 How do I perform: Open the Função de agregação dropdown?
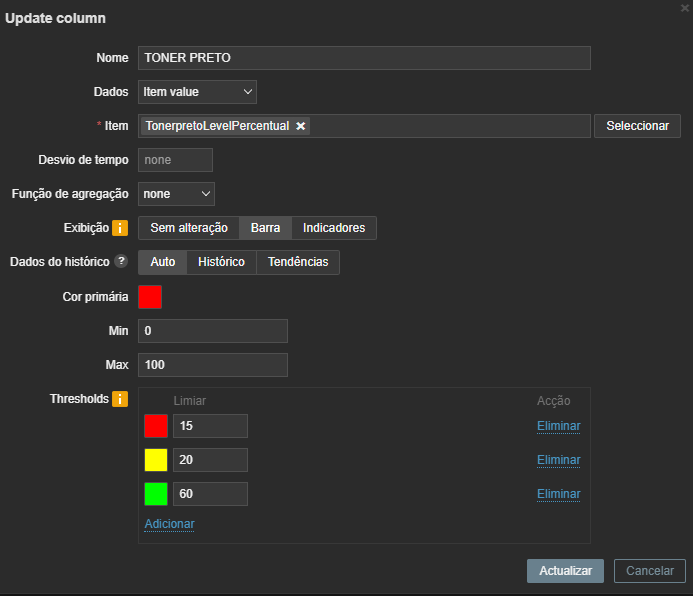coord(176,194)
